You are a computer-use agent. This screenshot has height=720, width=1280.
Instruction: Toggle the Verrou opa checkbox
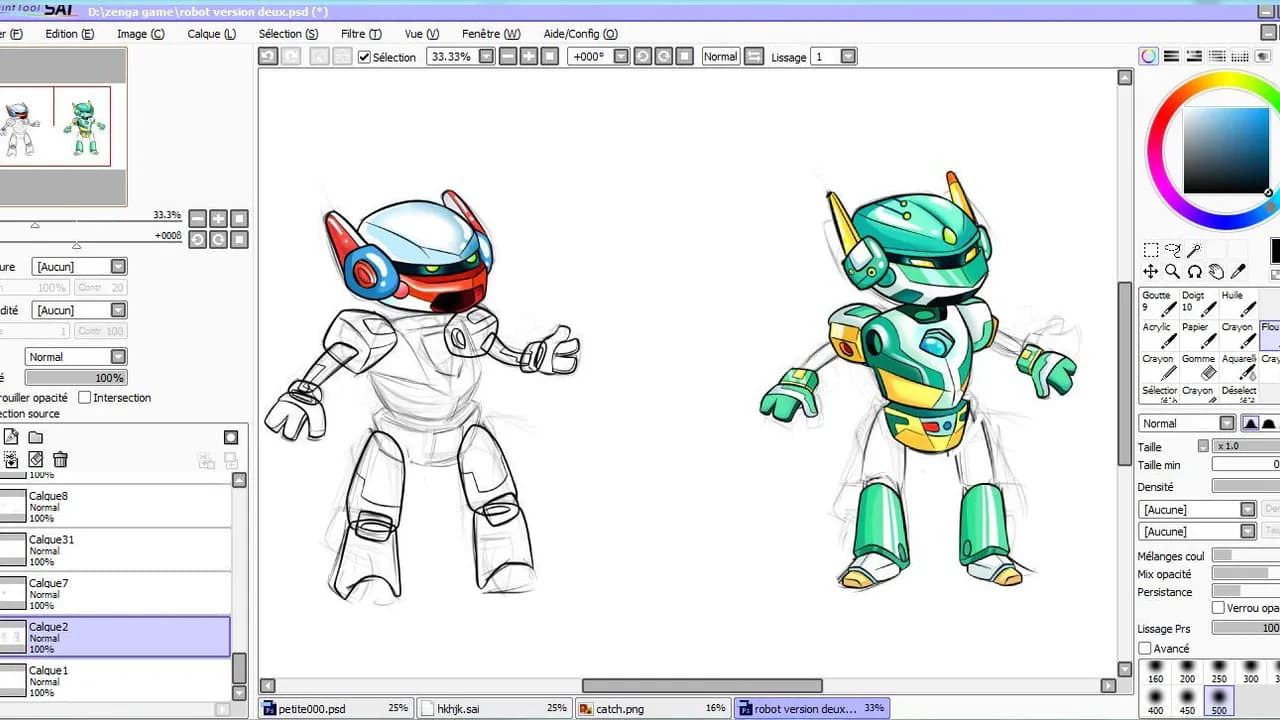[x=1218, y=608]
